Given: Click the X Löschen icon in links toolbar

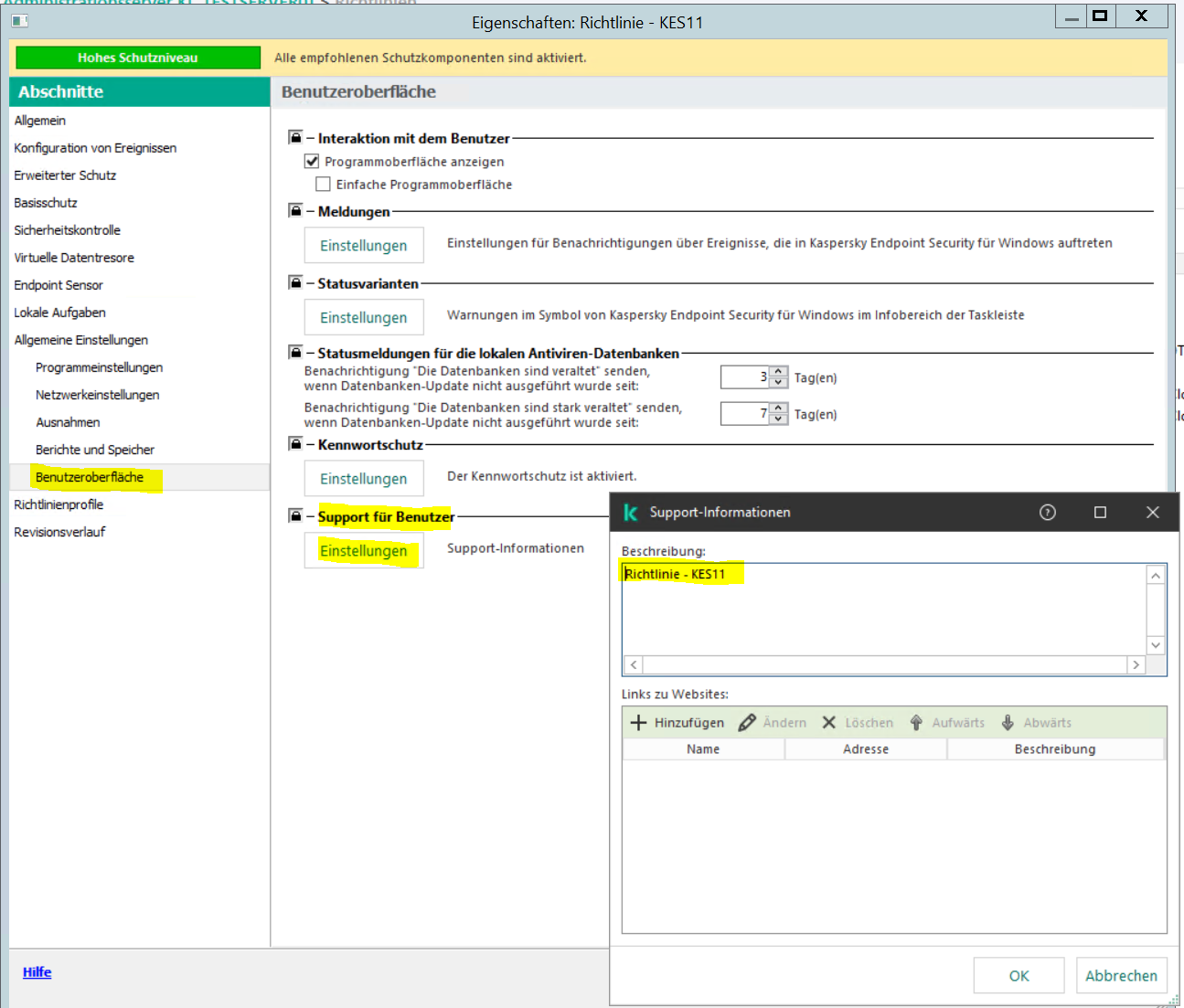Looking at the screenshot, I should pos(829,723).
